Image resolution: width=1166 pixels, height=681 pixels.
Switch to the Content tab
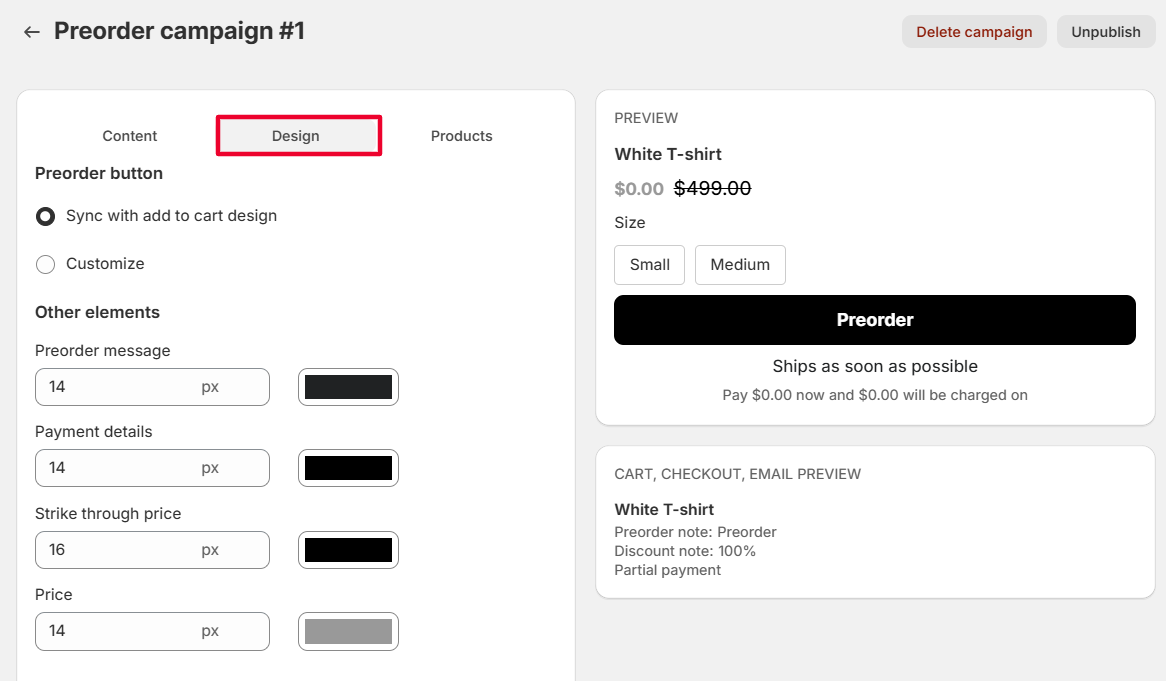130,136
